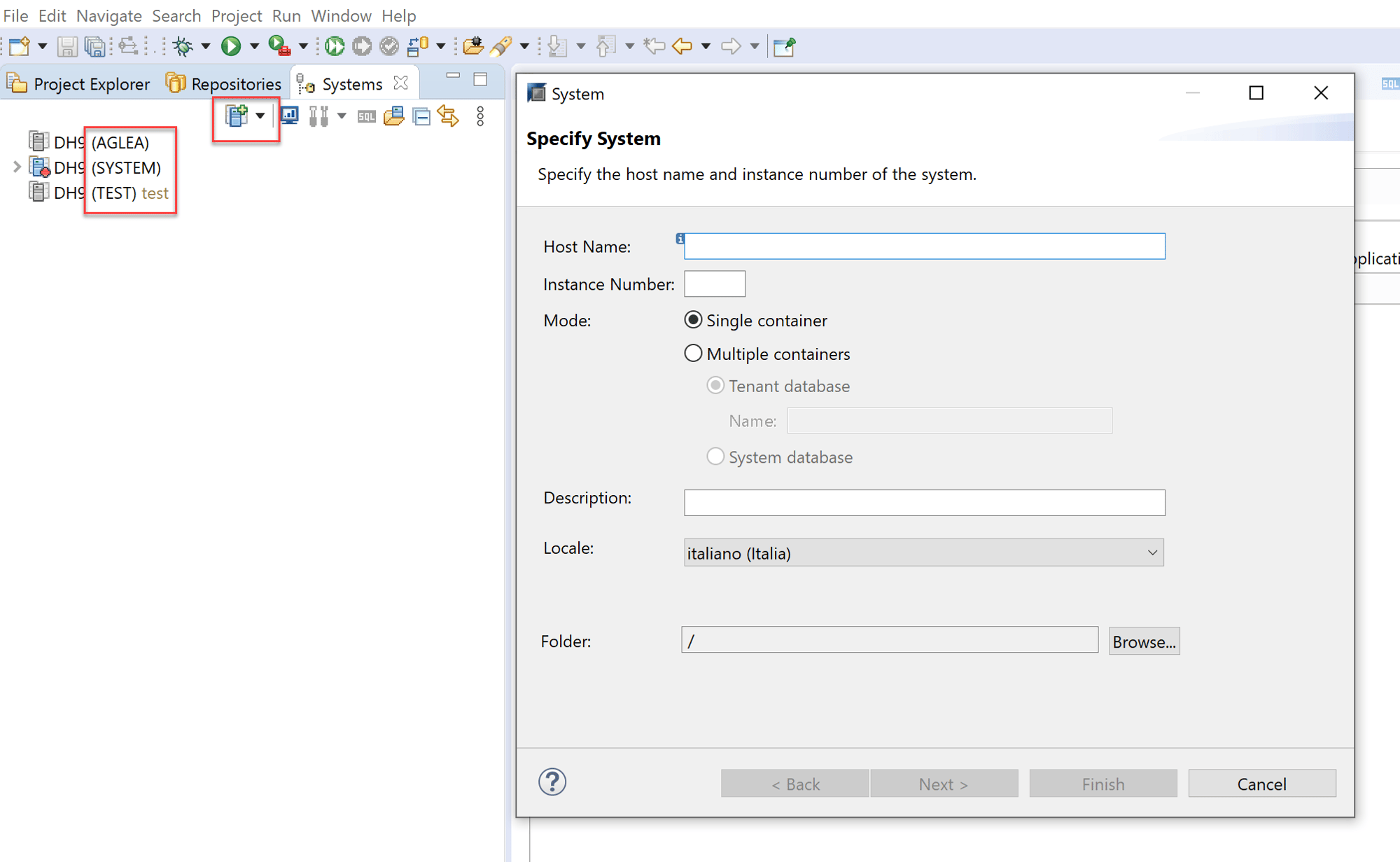Viewport: 1400px width, 862px height.
Task: Switch to Project Explorer tab
Action: pyautogui.click(x=78, y=84)
